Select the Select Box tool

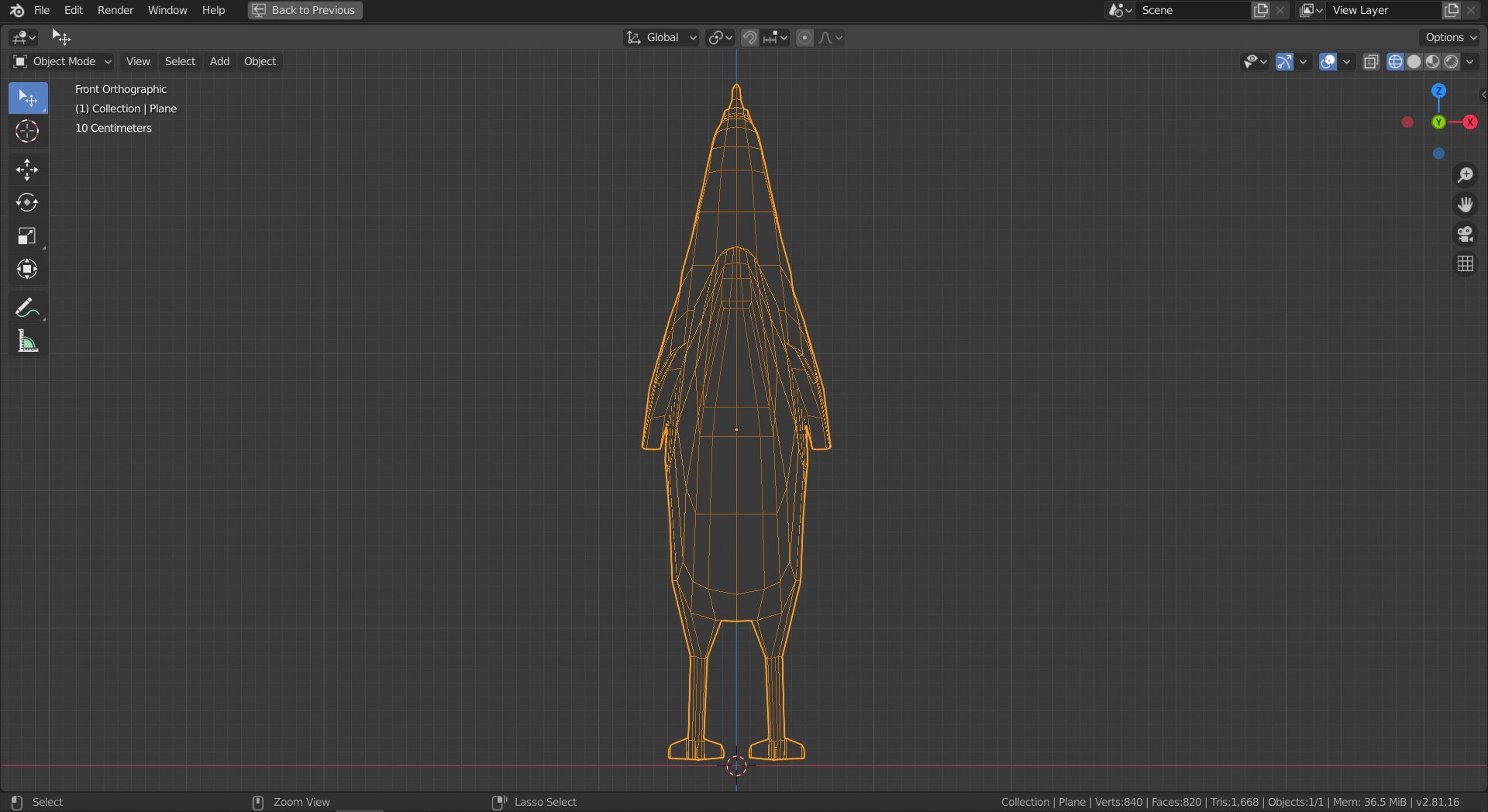tap(28, 98)
